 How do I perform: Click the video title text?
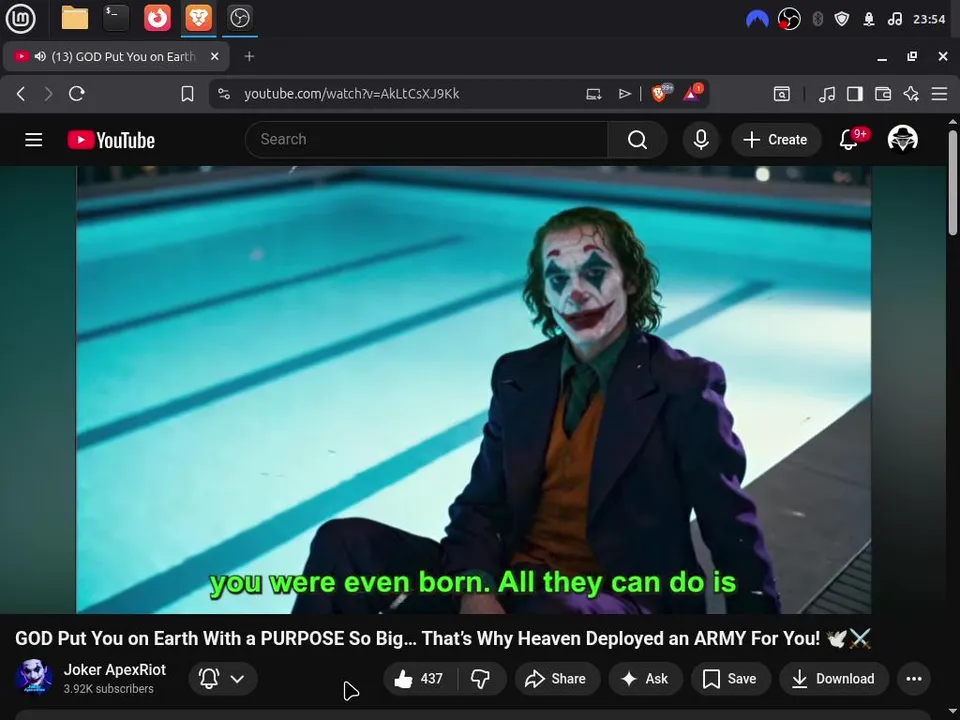point(442,639)
